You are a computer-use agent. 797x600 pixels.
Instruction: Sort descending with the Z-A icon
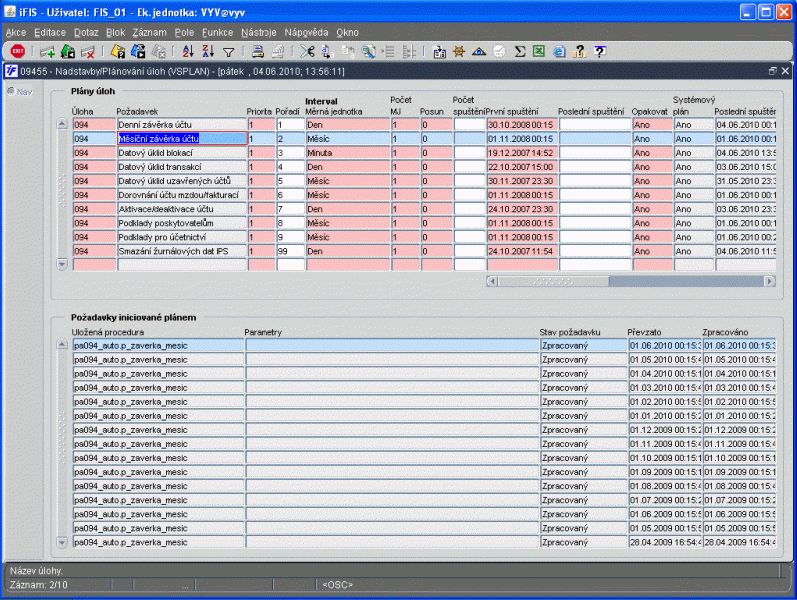point(208,51)
